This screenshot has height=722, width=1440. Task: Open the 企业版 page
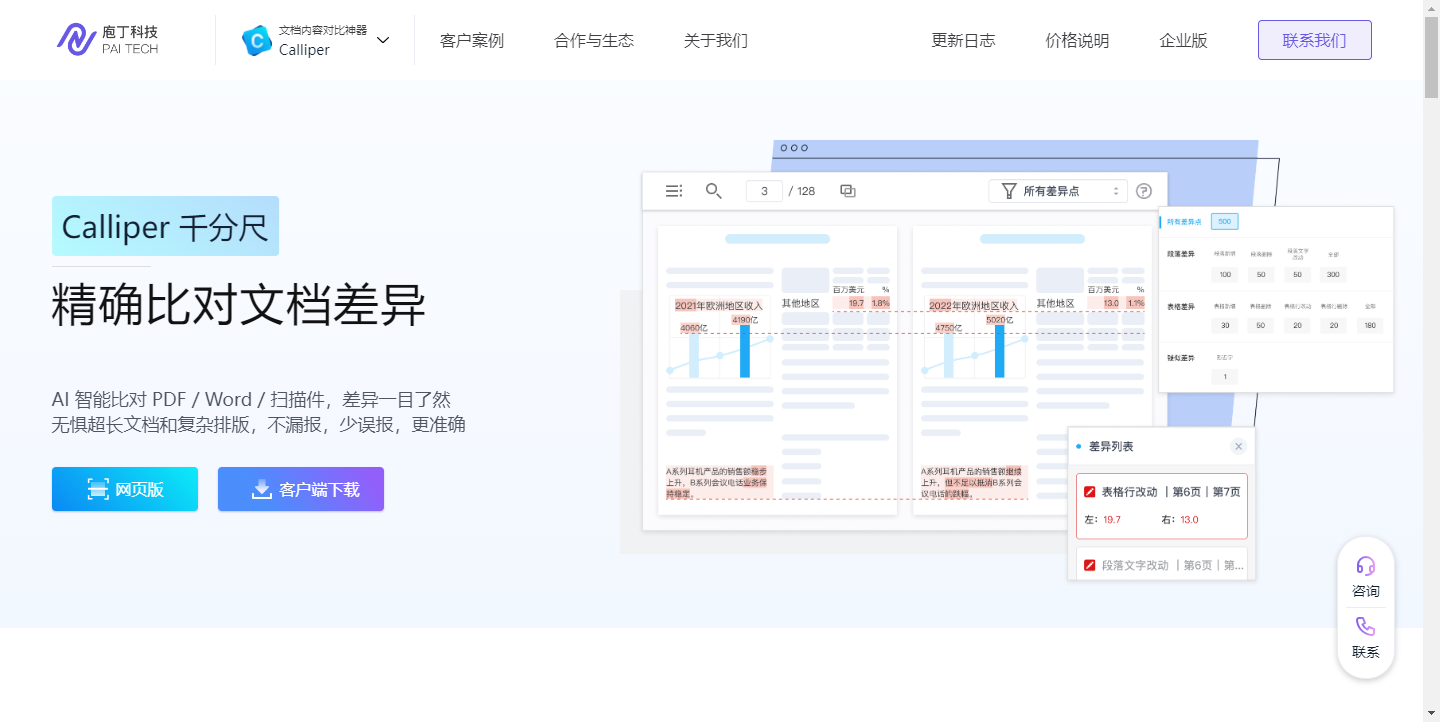point(1184,40)
